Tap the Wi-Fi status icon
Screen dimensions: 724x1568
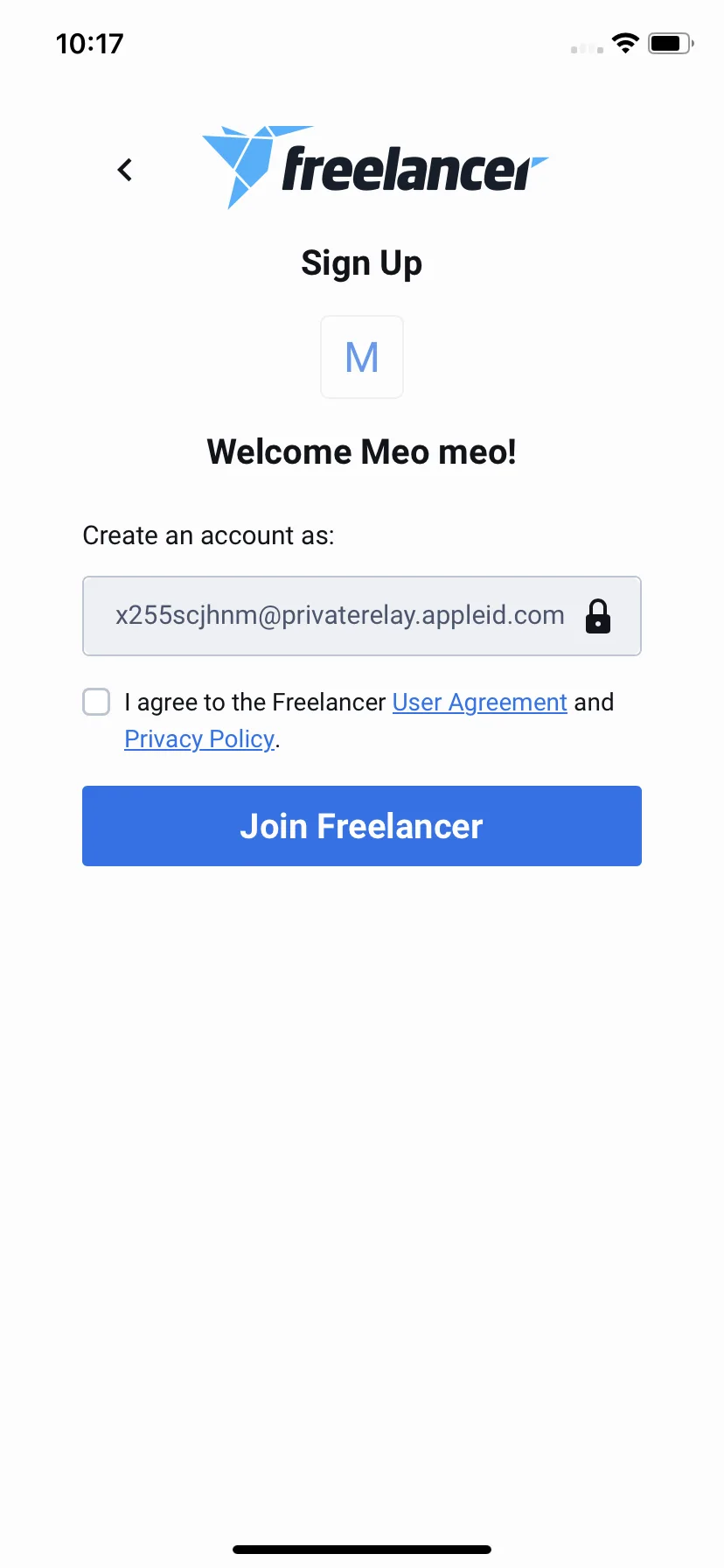(x=625, y=43)
